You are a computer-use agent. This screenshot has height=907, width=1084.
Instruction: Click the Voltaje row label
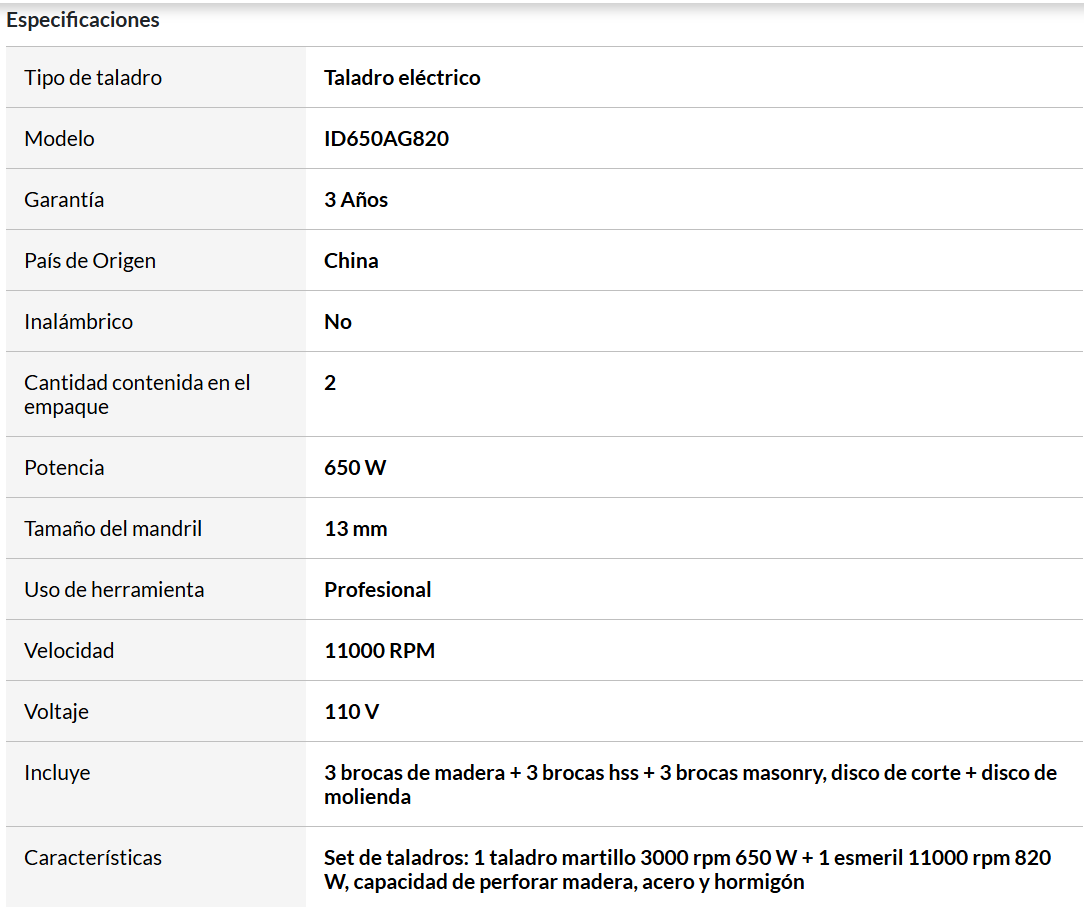[x=57, y=712]
